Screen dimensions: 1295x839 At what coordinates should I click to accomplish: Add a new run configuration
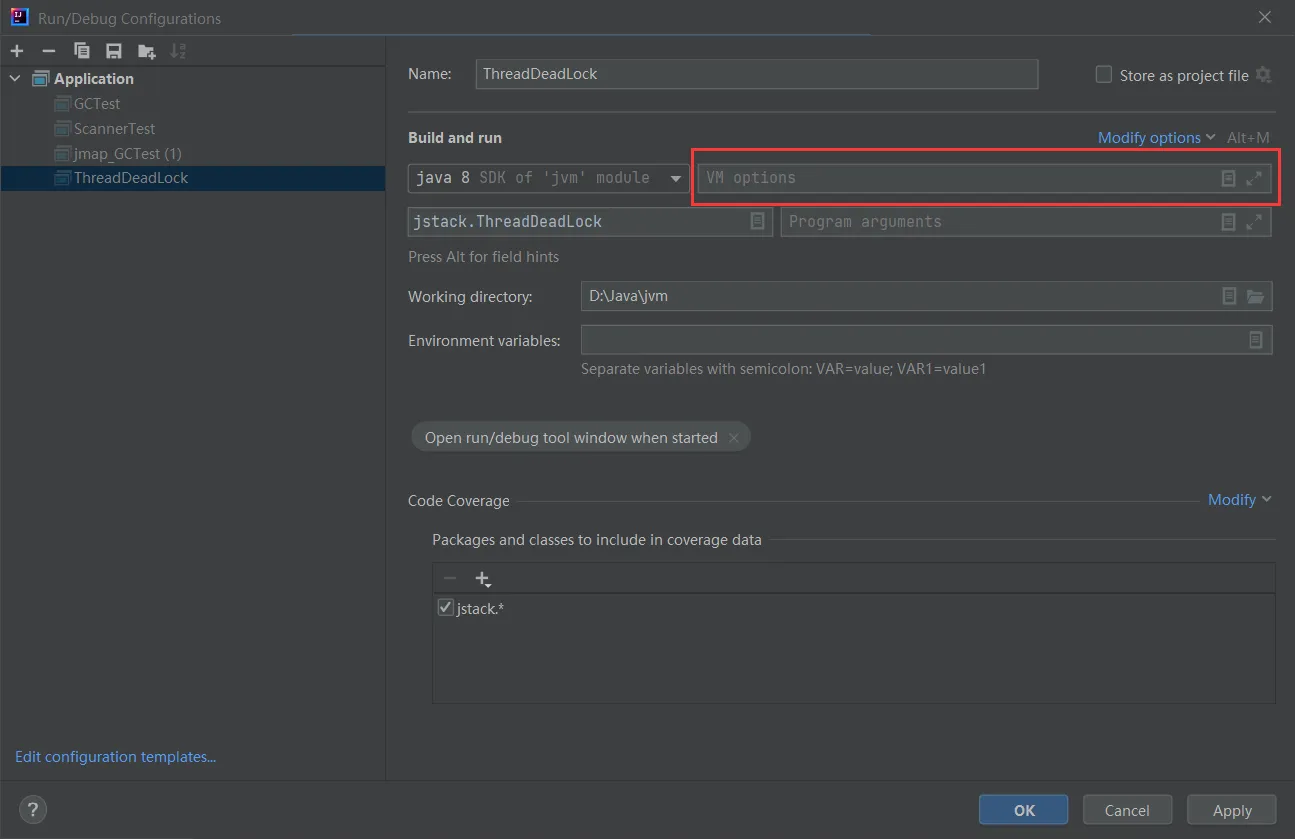coord(17,51)
